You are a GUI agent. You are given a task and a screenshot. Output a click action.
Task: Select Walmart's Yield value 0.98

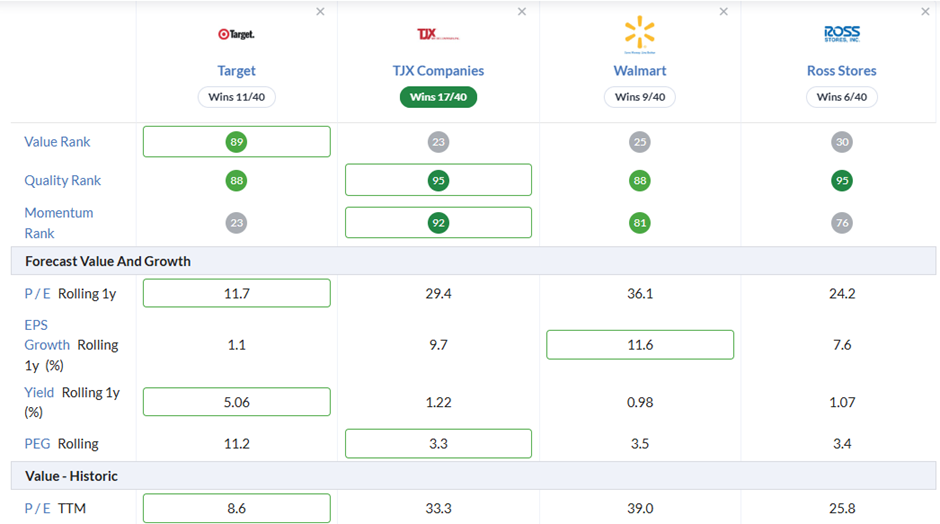tap(640, 402)
